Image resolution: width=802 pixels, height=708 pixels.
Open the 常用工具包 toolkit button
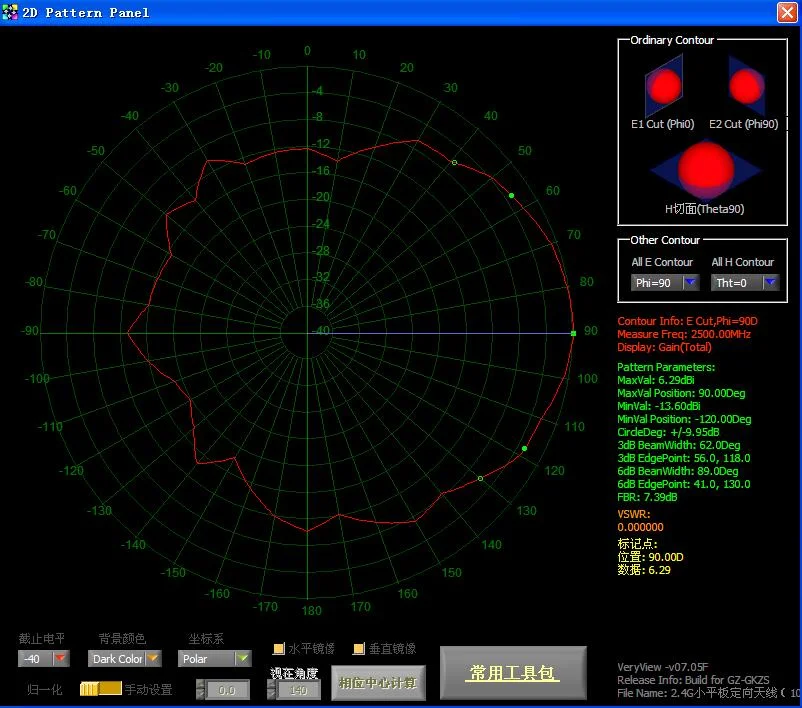click(513, 674)
